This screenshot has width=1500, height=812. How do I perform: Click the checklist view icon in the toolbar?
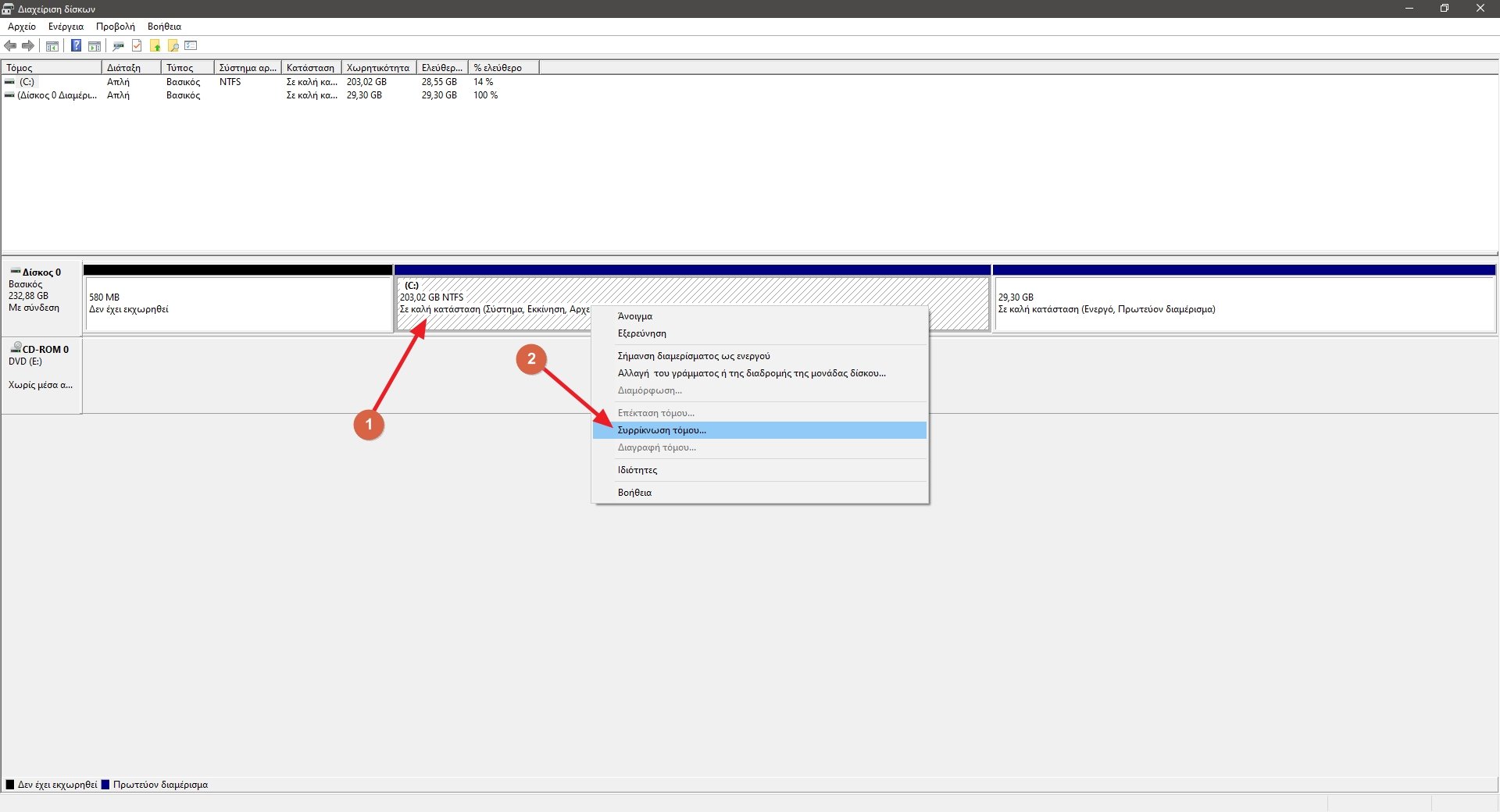191,46
